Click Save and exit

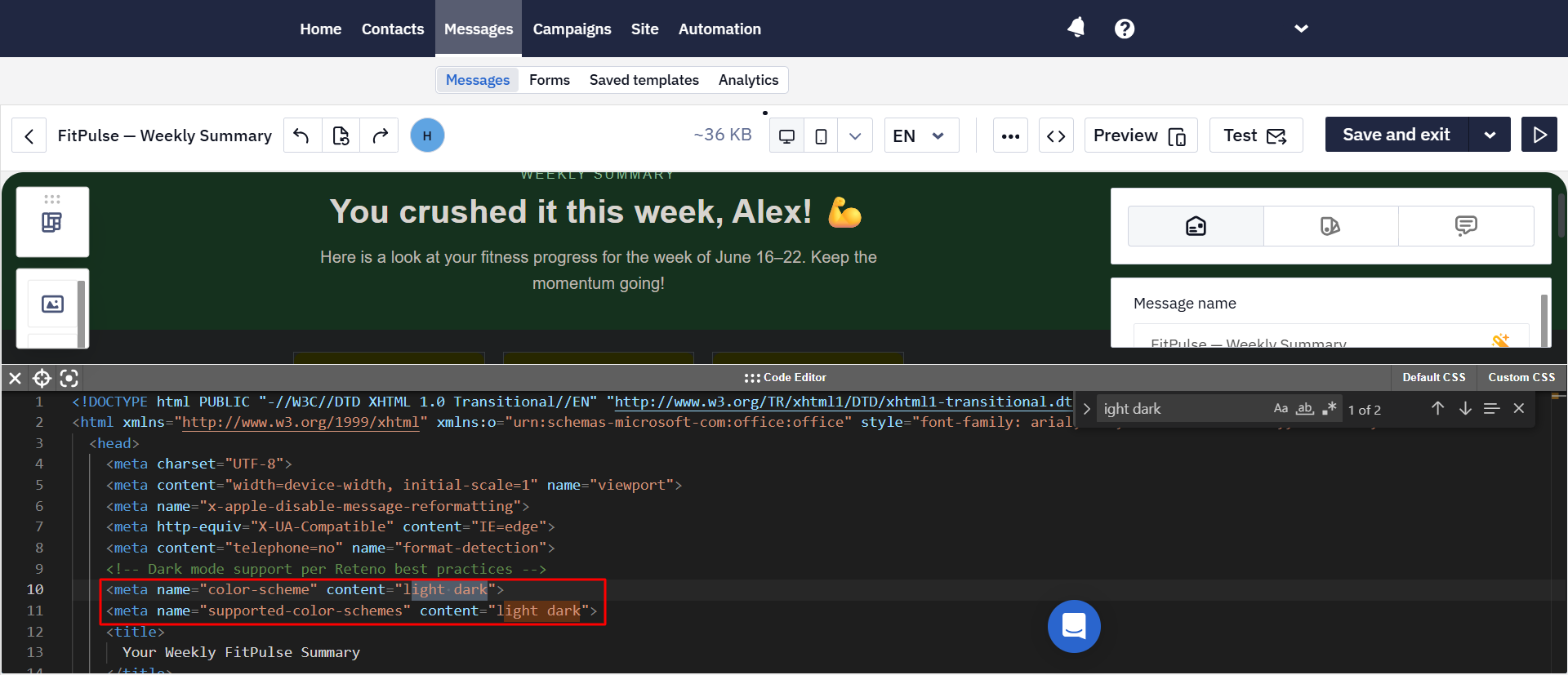coord(1396,135)
